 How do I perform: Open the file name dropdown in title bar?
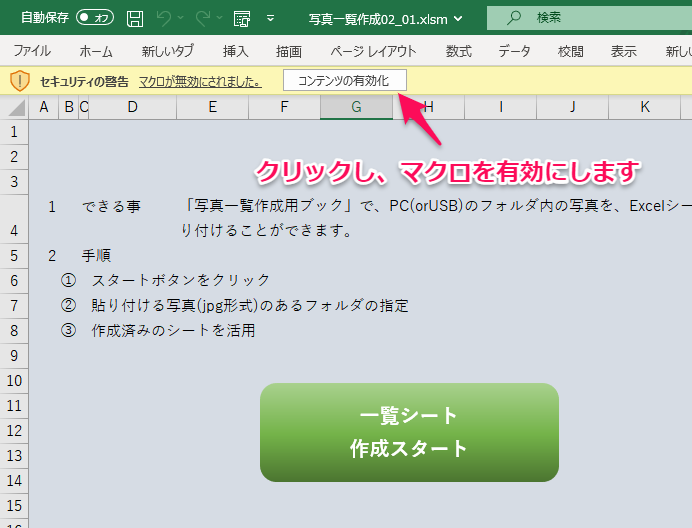(x=459, y=17)
